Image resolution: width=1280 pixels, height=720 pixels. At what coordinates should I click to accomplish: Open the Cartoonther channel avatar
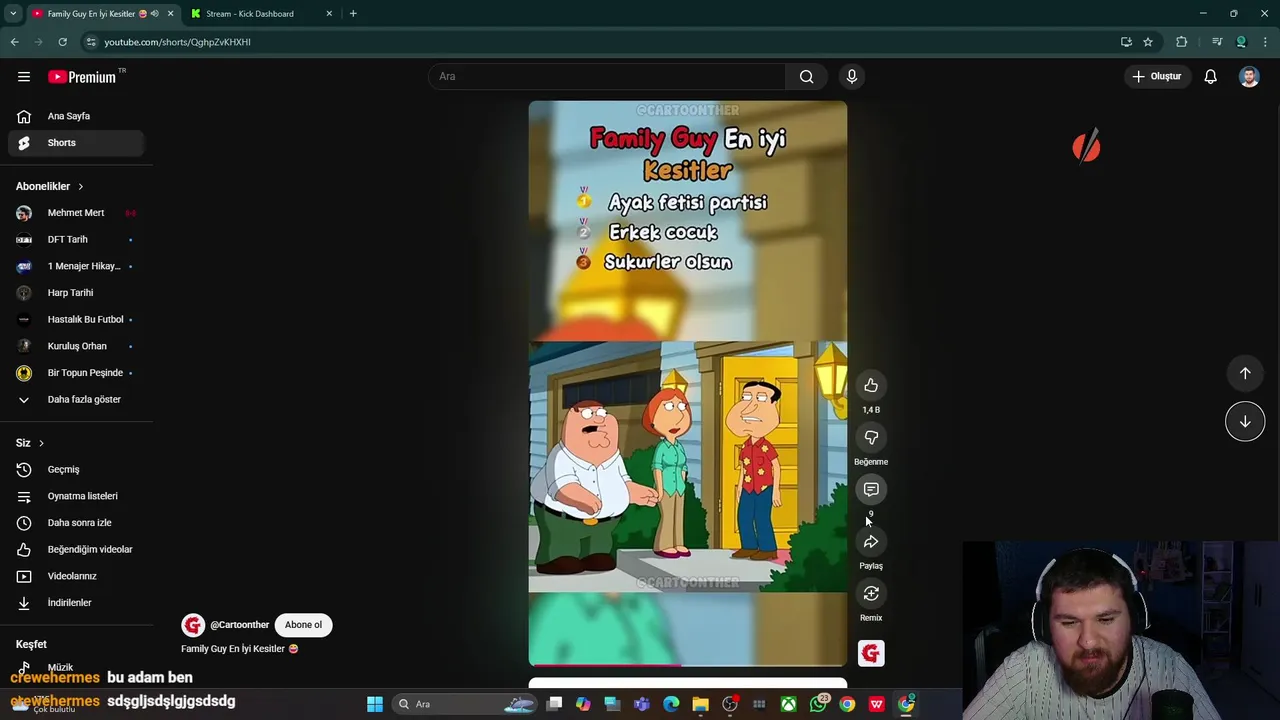coord(193,625)
